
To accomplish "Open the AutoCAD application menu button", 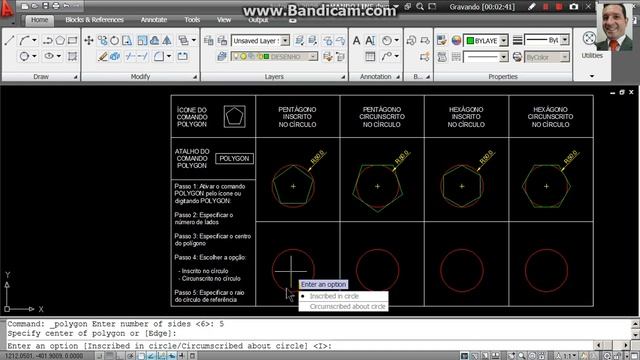I will coord(7,9).
